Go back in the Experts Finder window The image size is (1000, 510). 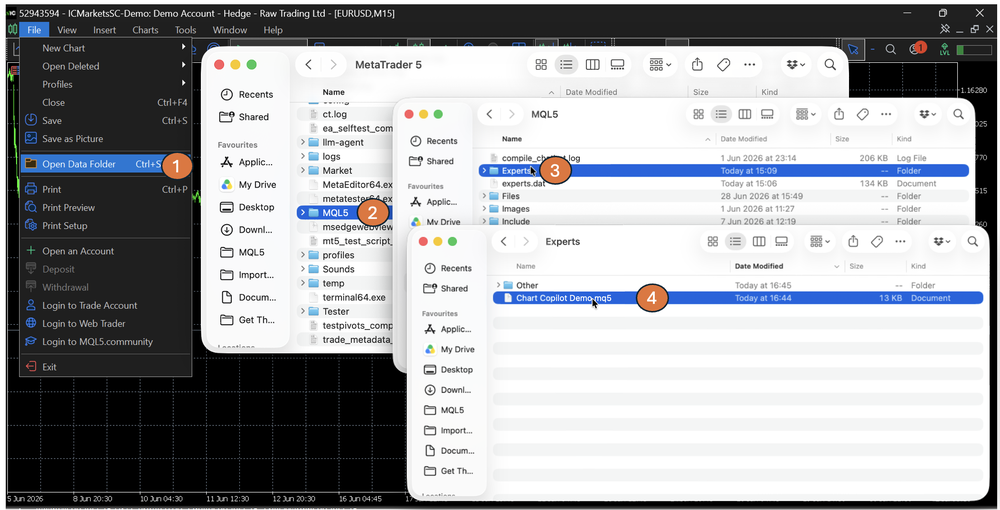click(503, 242)
